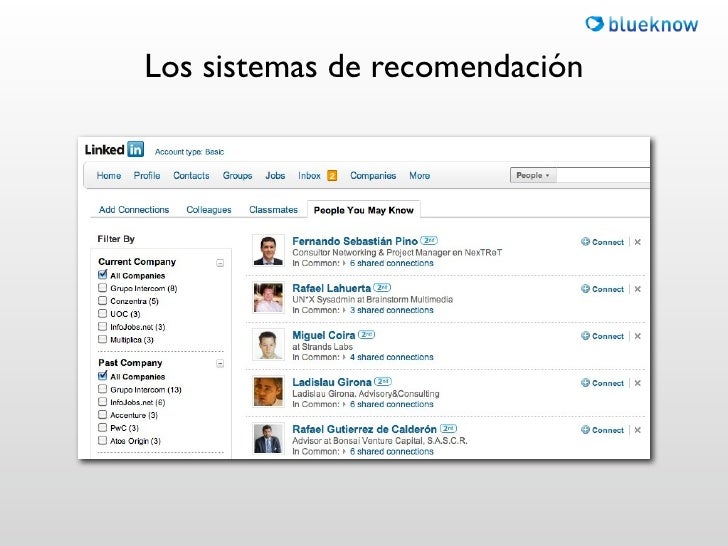Select People You May Know tab
Viewport: 728px width, 546px height.
coord(364,210)
